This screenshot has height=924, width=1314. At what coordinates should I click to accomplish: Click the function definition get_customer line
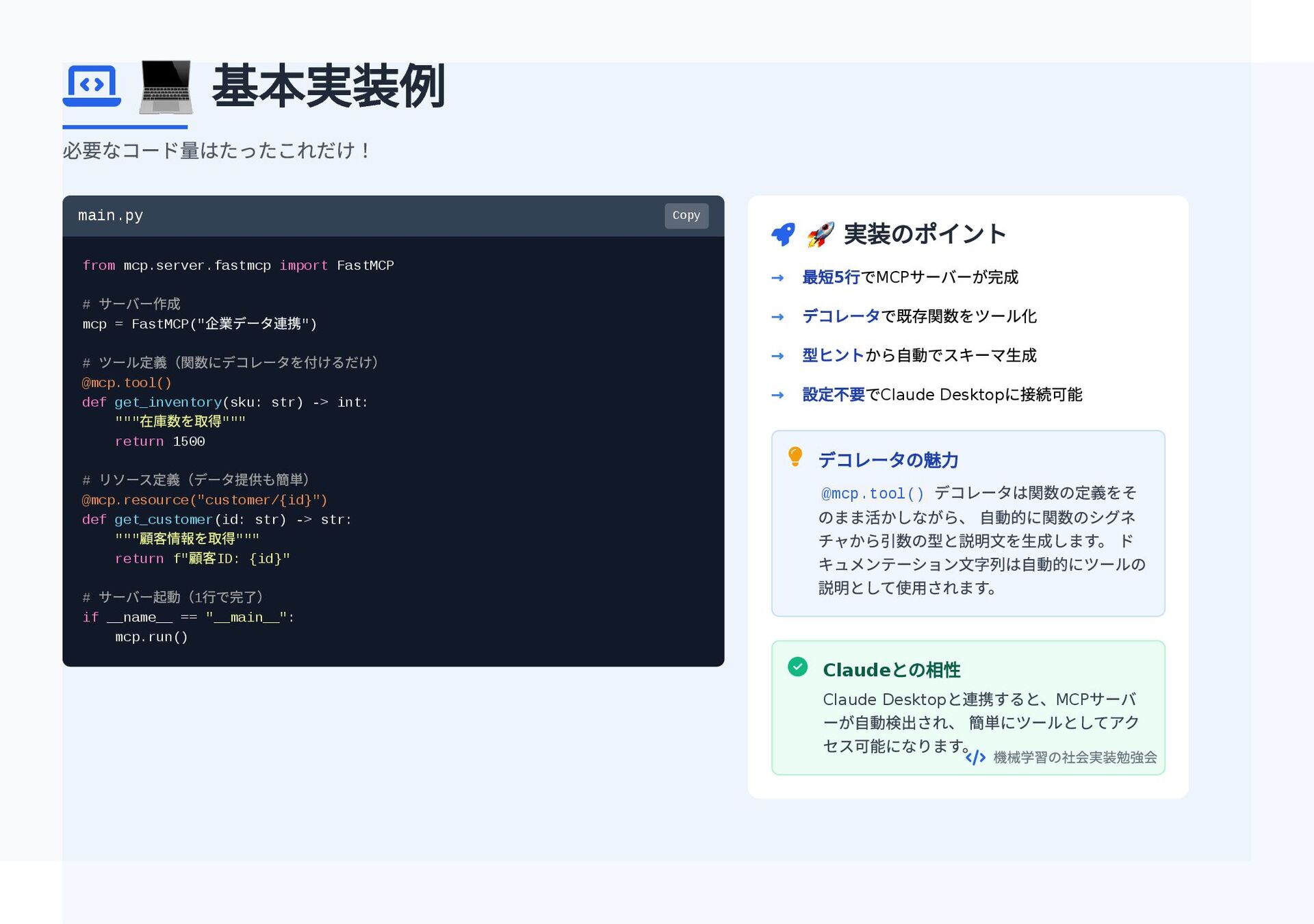[x=217, y=519]
